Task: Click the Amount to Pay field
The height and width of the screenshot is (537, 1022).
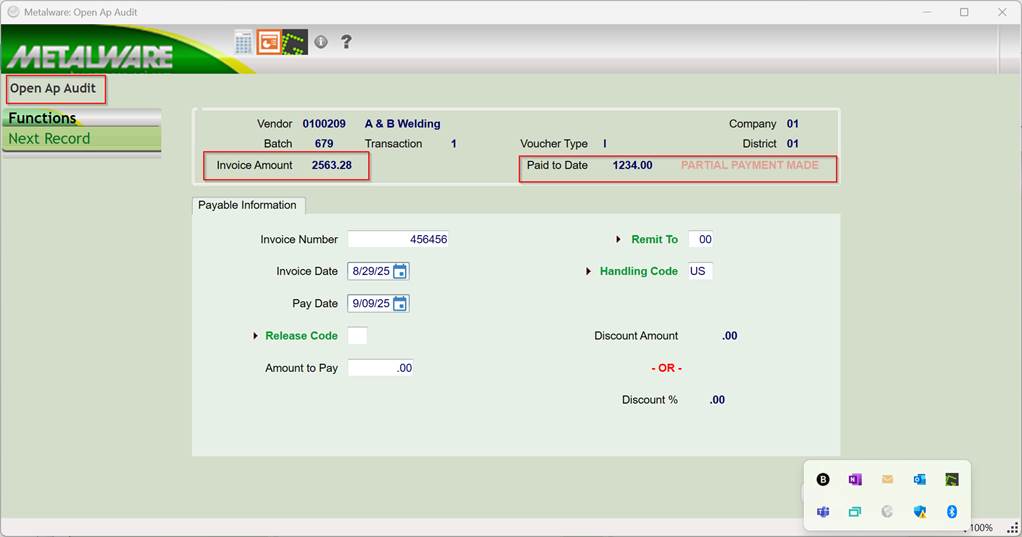Action: pos(381,368)
